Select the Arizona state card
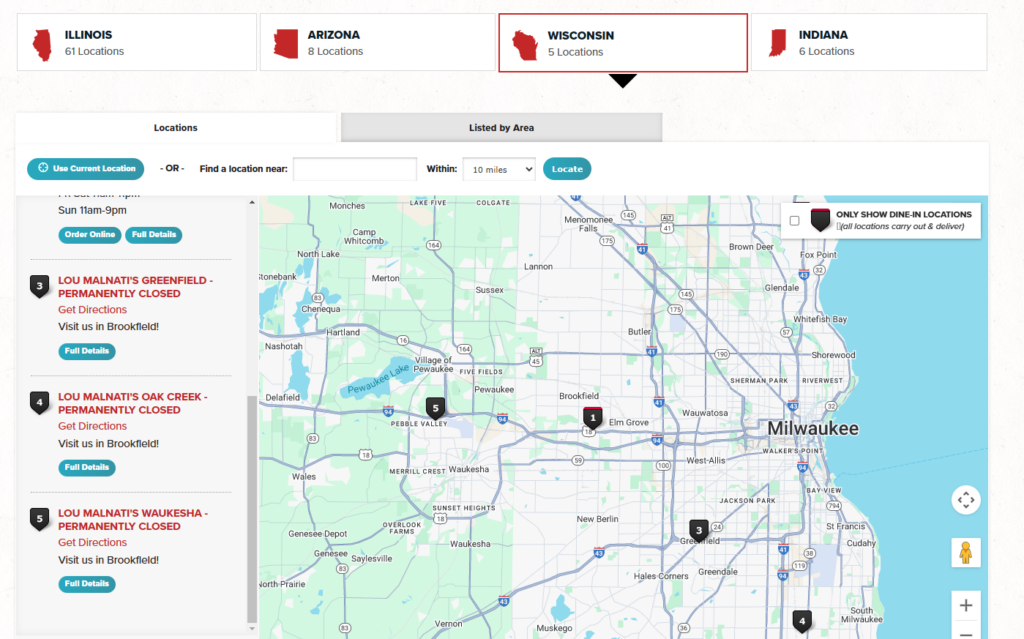1024x639 pixels. (377, 42)
